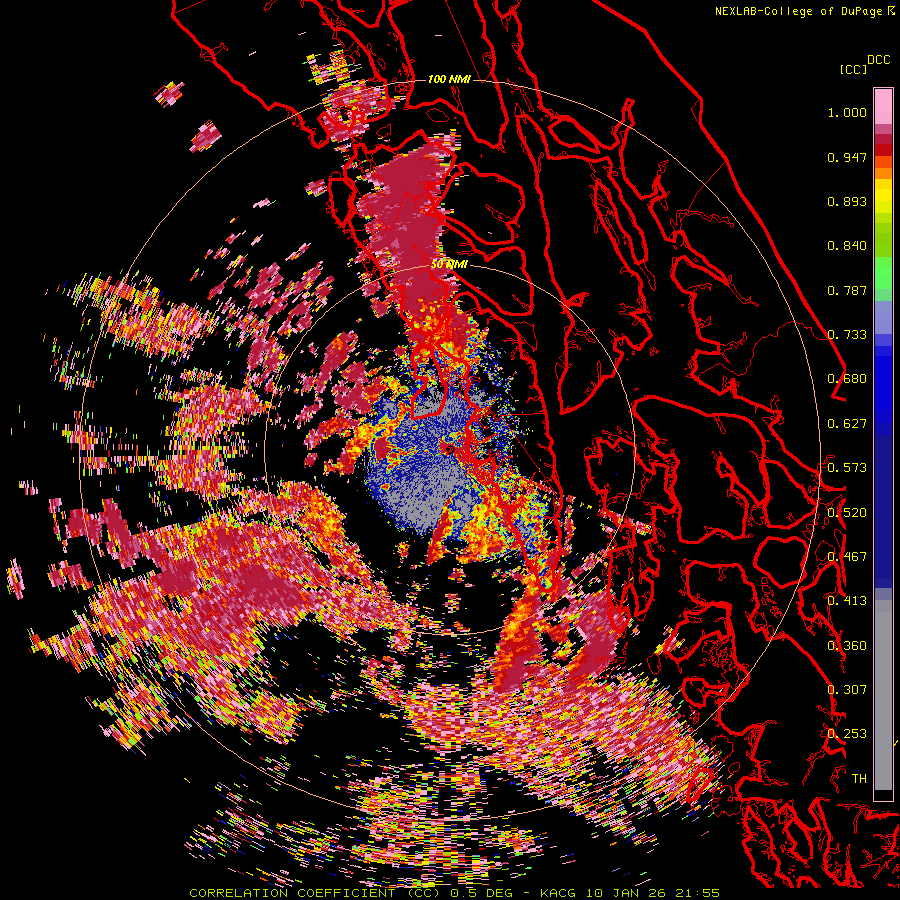Select the 0.893 legend value
The width and height of the screenshot is (900, 900).
[x=847, y=201]
